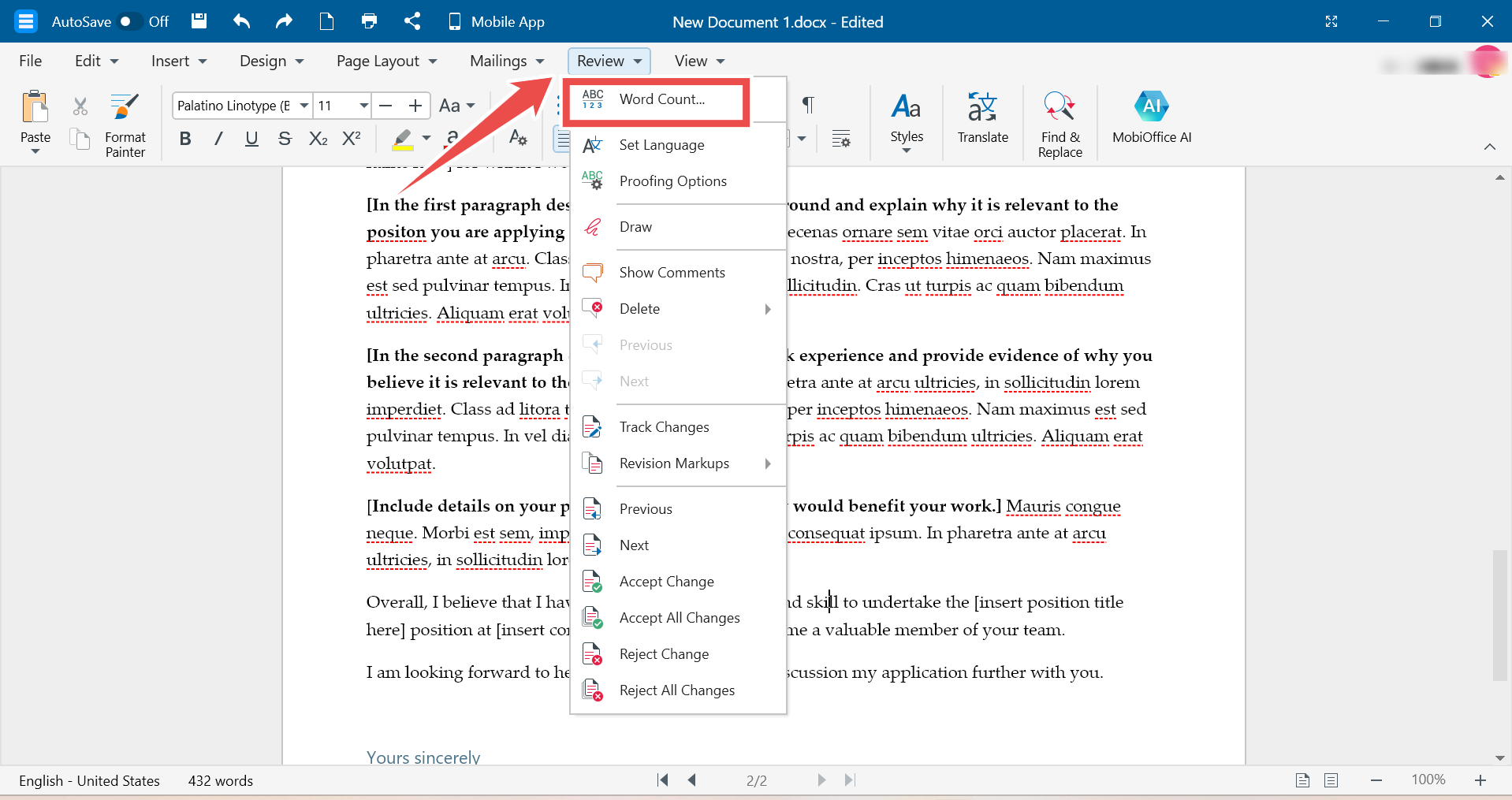Open Find & Replace
The width and height of the screenshot is (1512, 800).
point(1060,125)
